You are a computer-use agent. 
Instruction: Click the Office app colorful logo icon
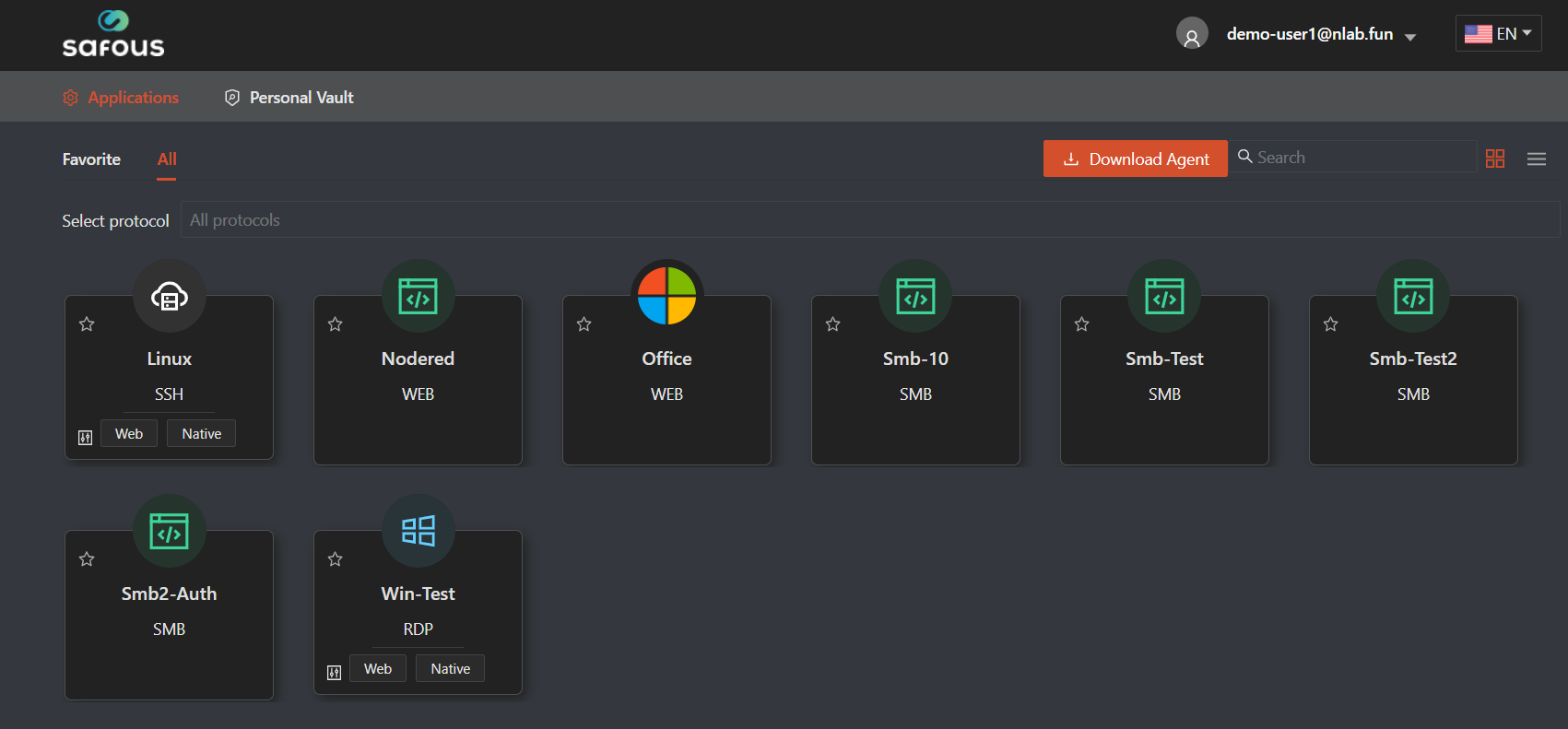point(666,297)
